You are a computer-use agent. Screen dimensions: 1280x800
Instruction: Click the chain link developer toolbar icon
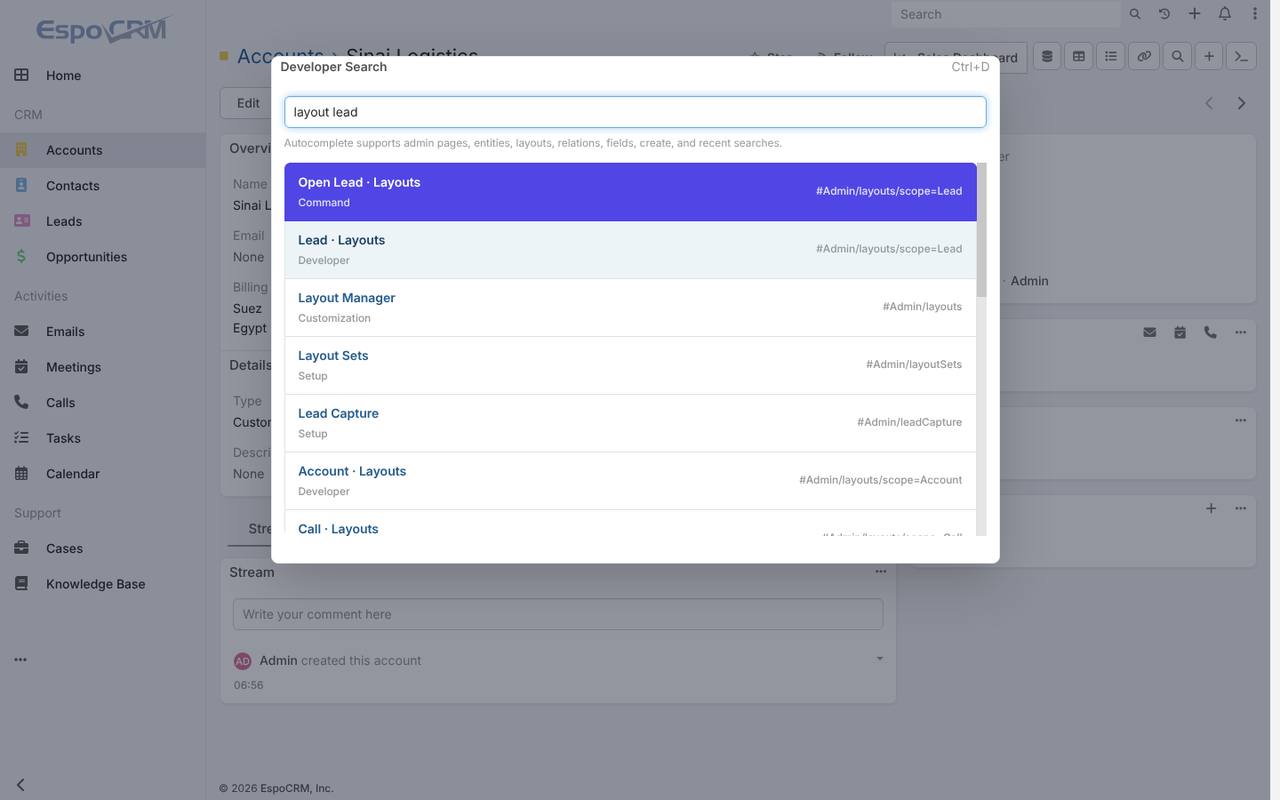click(x=1144, y=57)
